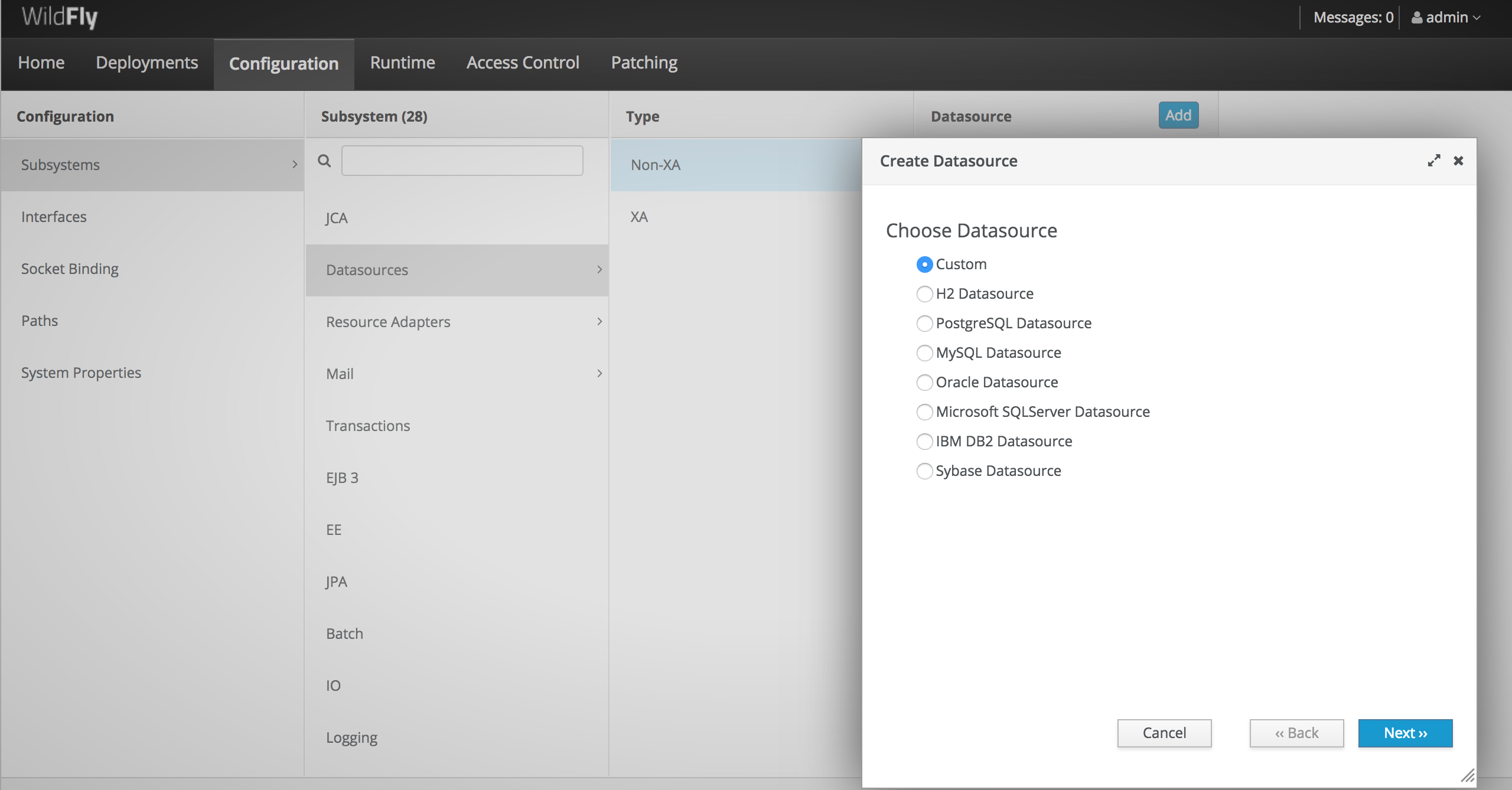Click the Back button
The width and height of the screenshot is (1512, 790).
click(x=1296, y=733)
